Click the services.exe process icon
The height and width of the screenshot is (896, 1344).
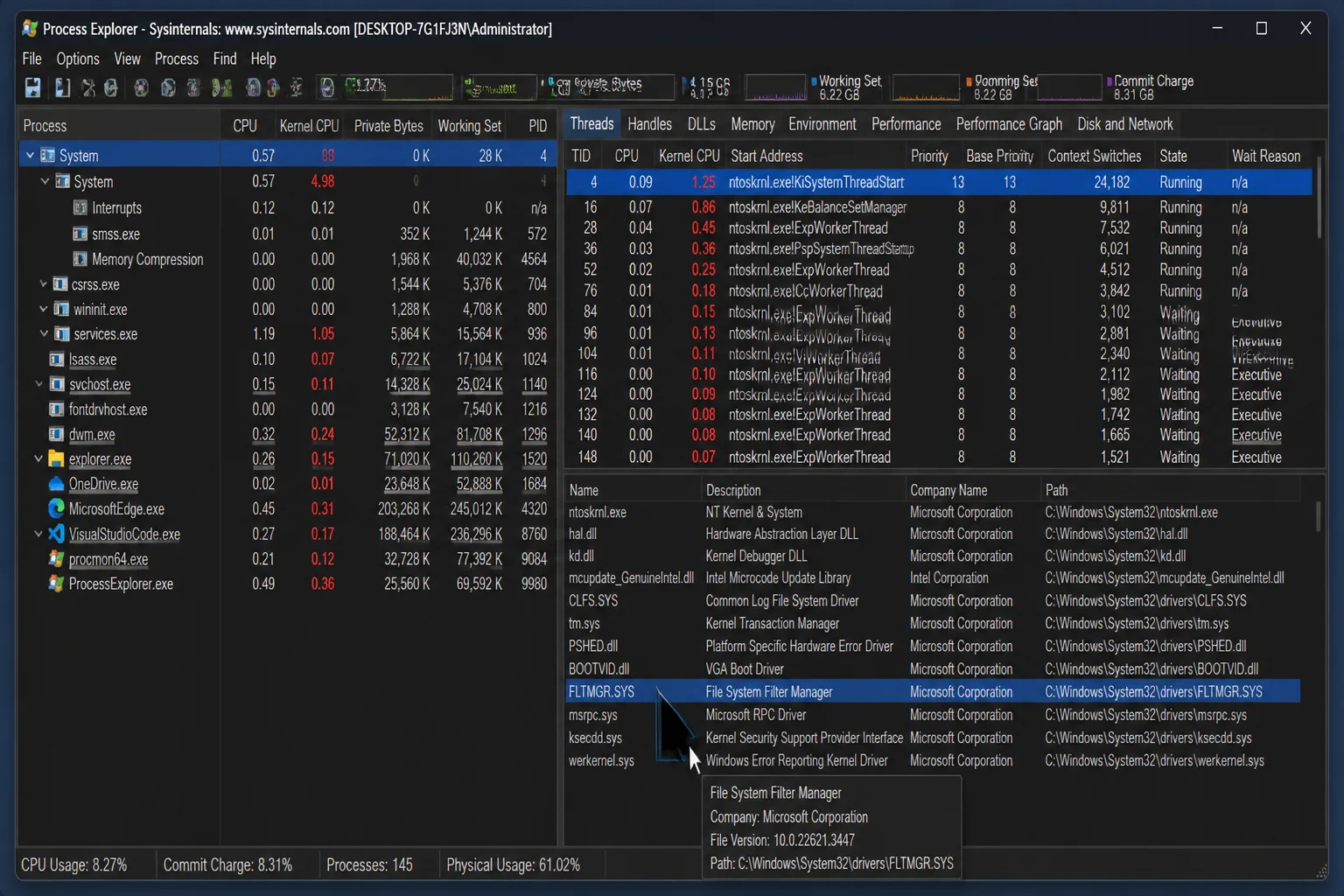pyautogui.click(x=62, y=334)
